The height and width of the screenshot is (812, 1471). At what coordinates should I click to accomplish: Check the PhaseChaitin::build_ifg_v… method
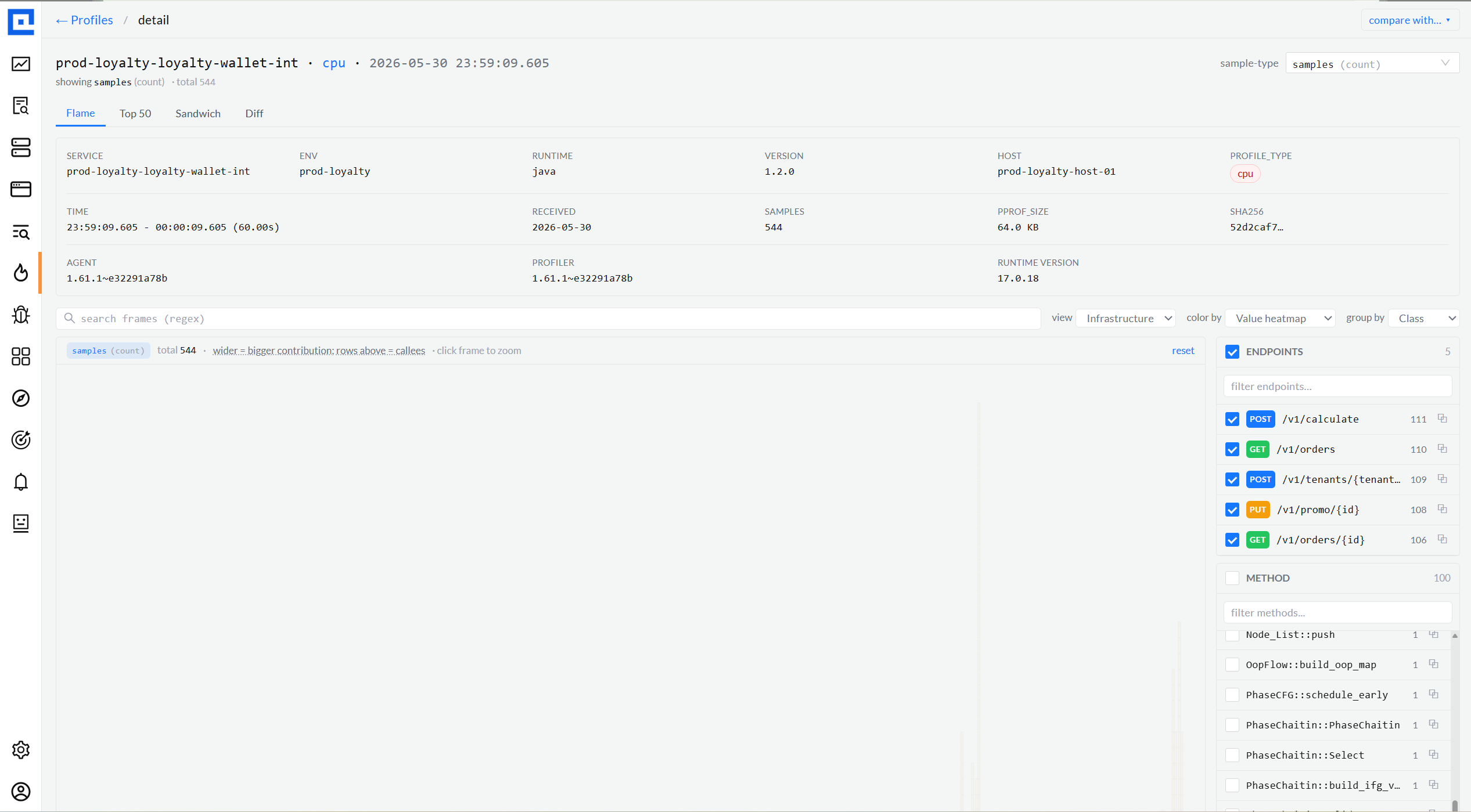(x=1232, y=785)
